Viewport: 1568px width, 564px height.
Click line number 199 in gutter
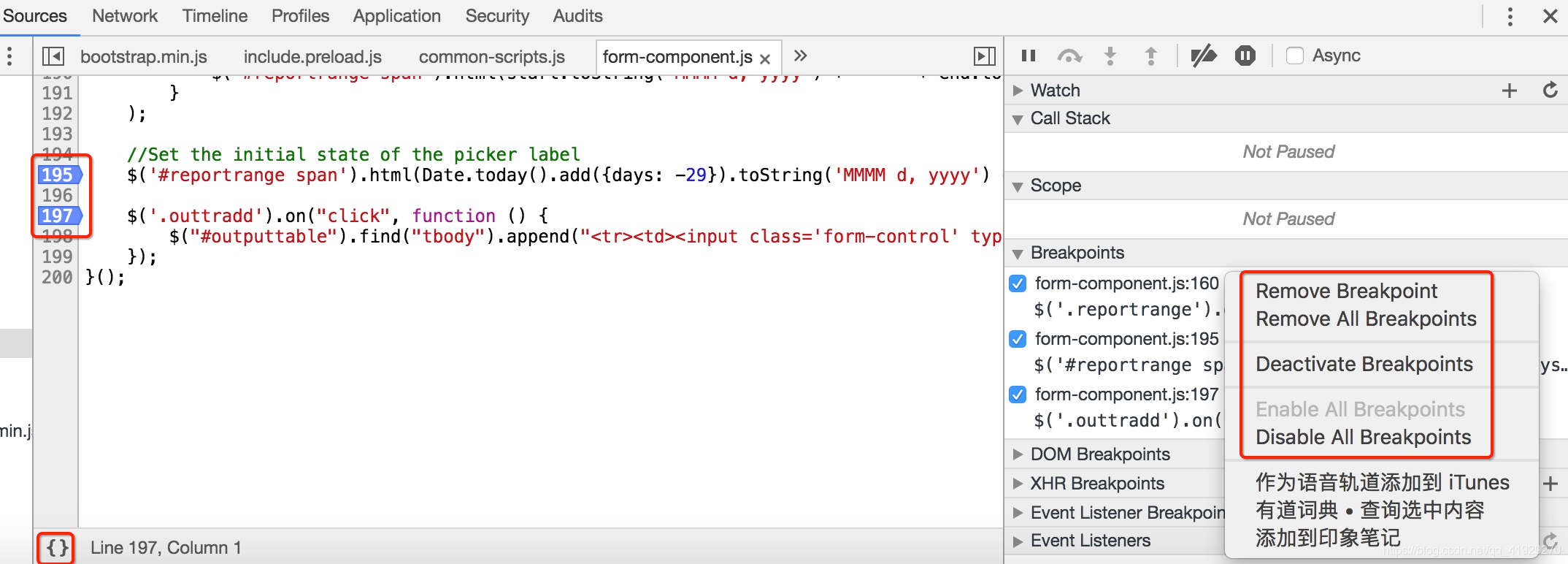[x=57, y=256]
